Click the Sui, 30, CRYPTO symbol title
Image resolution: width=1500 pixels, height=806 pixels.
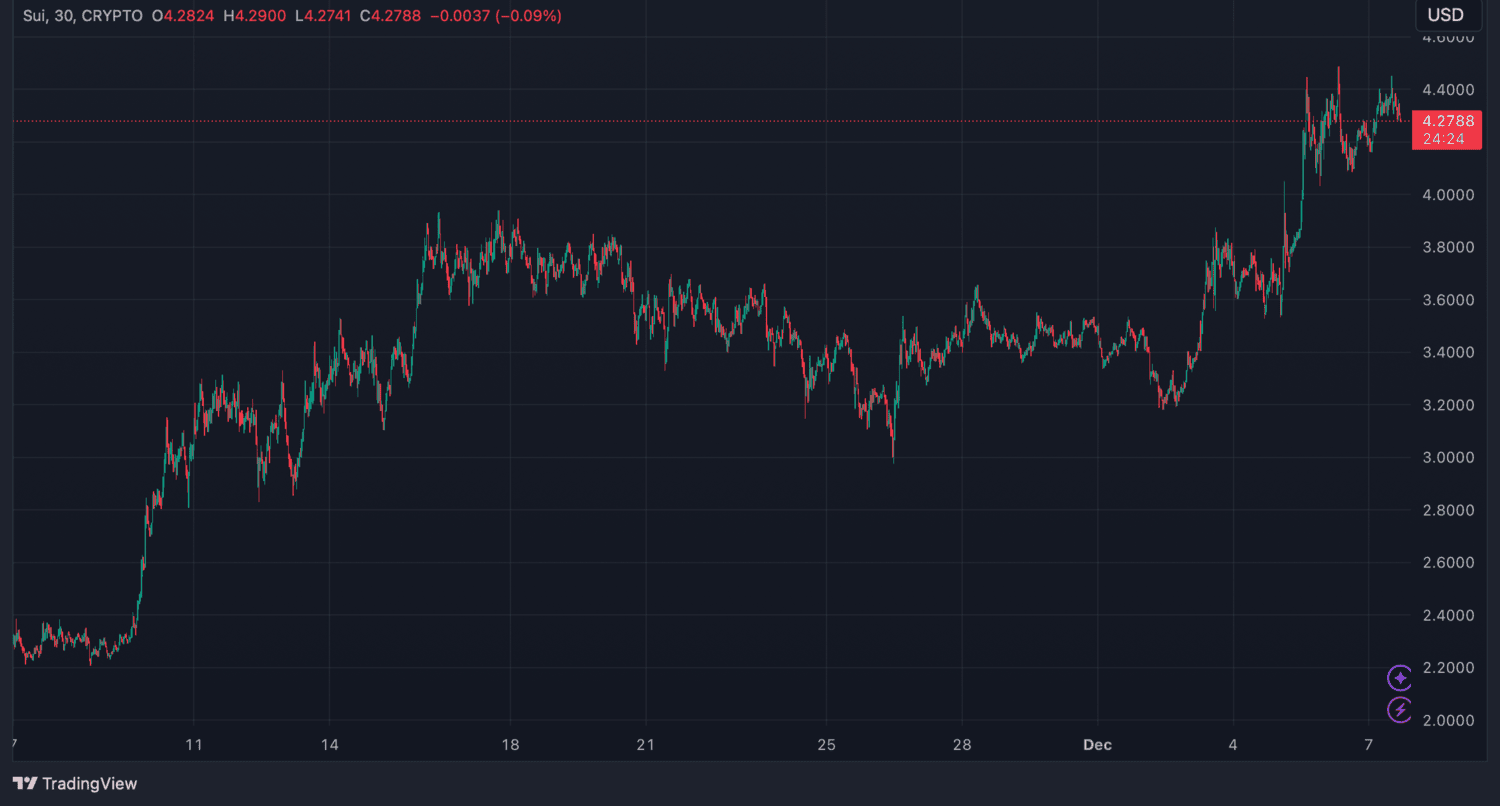(x=82, y=16)
